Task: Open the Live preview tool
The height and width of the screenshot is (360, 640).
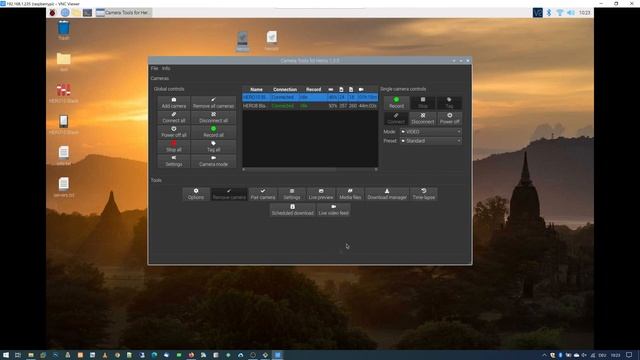Action: [x=321, y=194]
